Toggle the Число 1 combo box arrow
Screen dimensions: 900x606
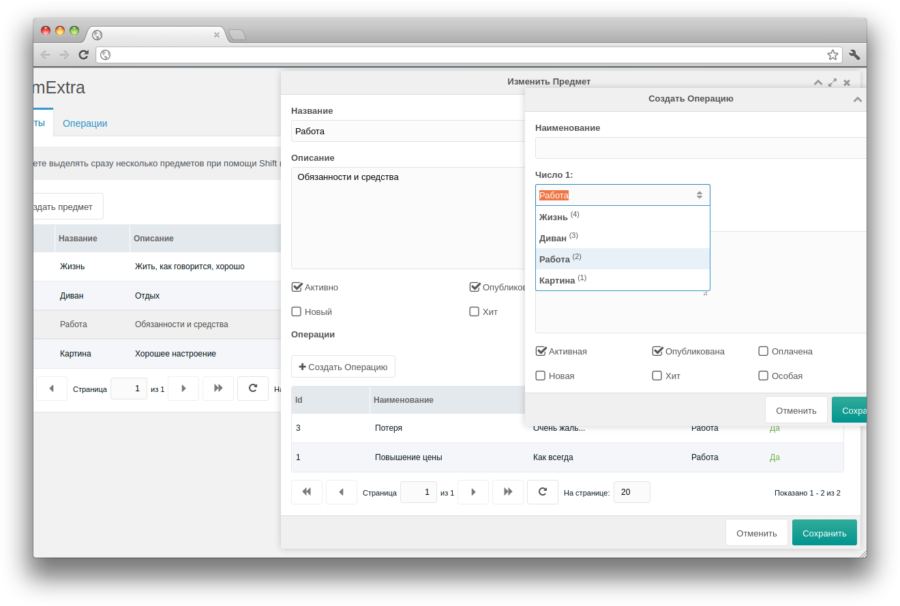699,195
